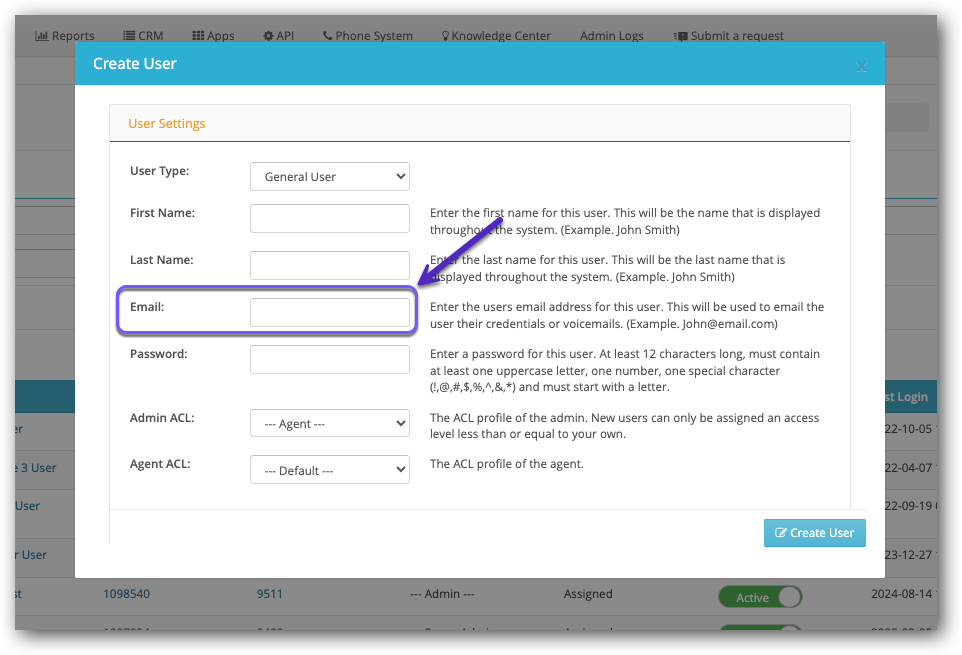Click the 'Assigned' status cell
The image size is (962, 655).
[588, 594]
